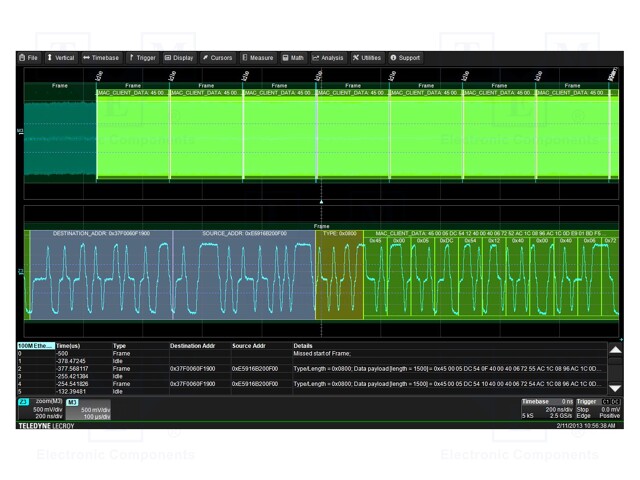Open the Timebase menu
This screenshot has height=480, width=640.
click(101, 58)
